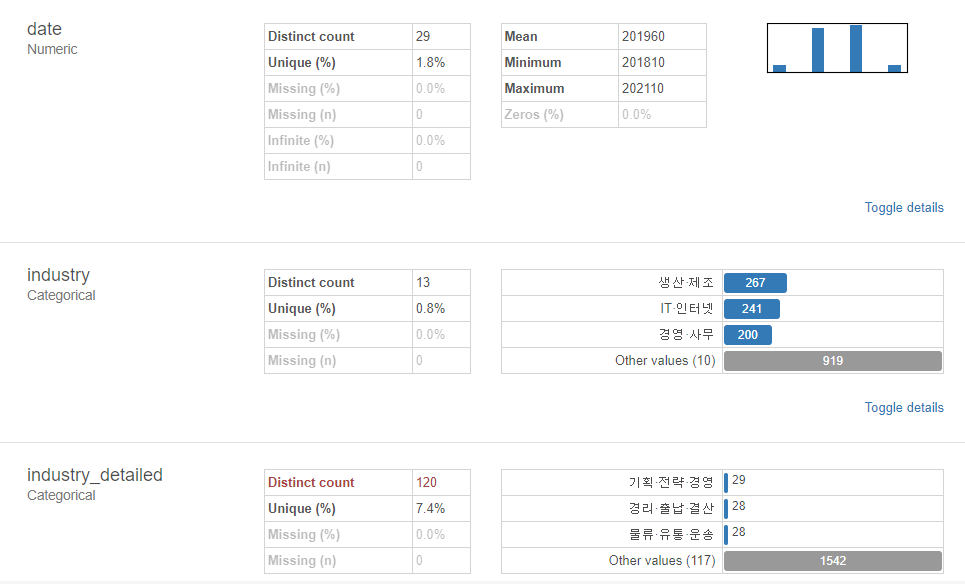Select the 경영·사무 bar showing 200
This screenshot has height=584, width=965.
pos(748,335)
